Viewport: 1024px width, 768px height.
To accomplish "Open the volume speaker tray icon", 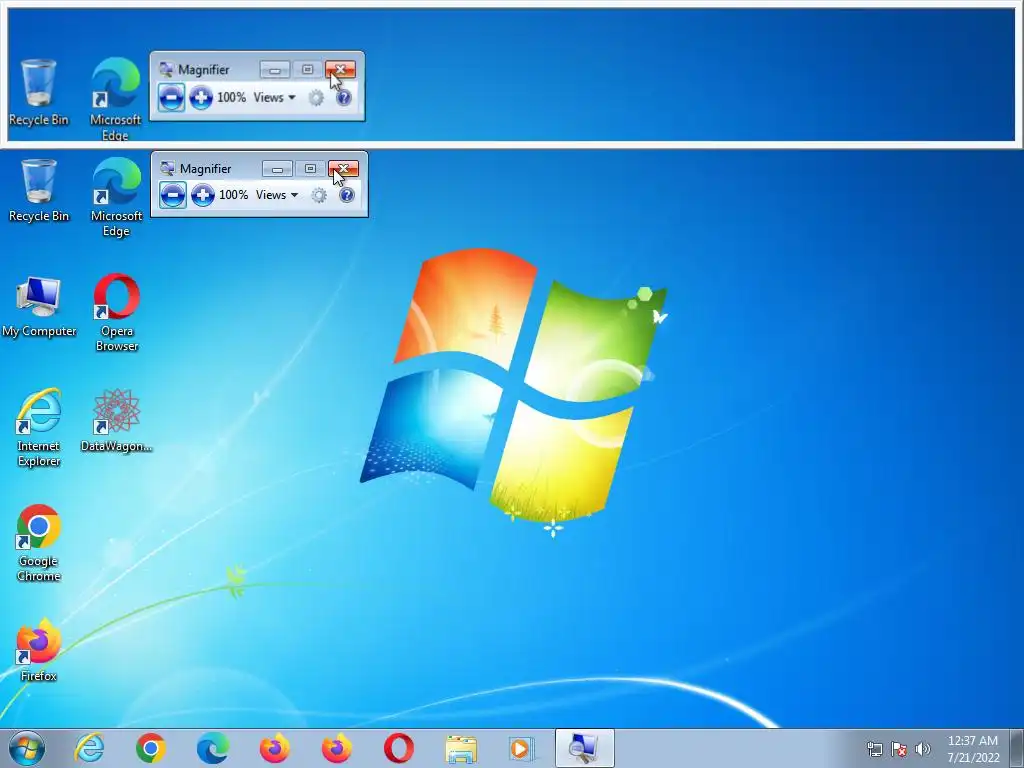I will (922, 749).
